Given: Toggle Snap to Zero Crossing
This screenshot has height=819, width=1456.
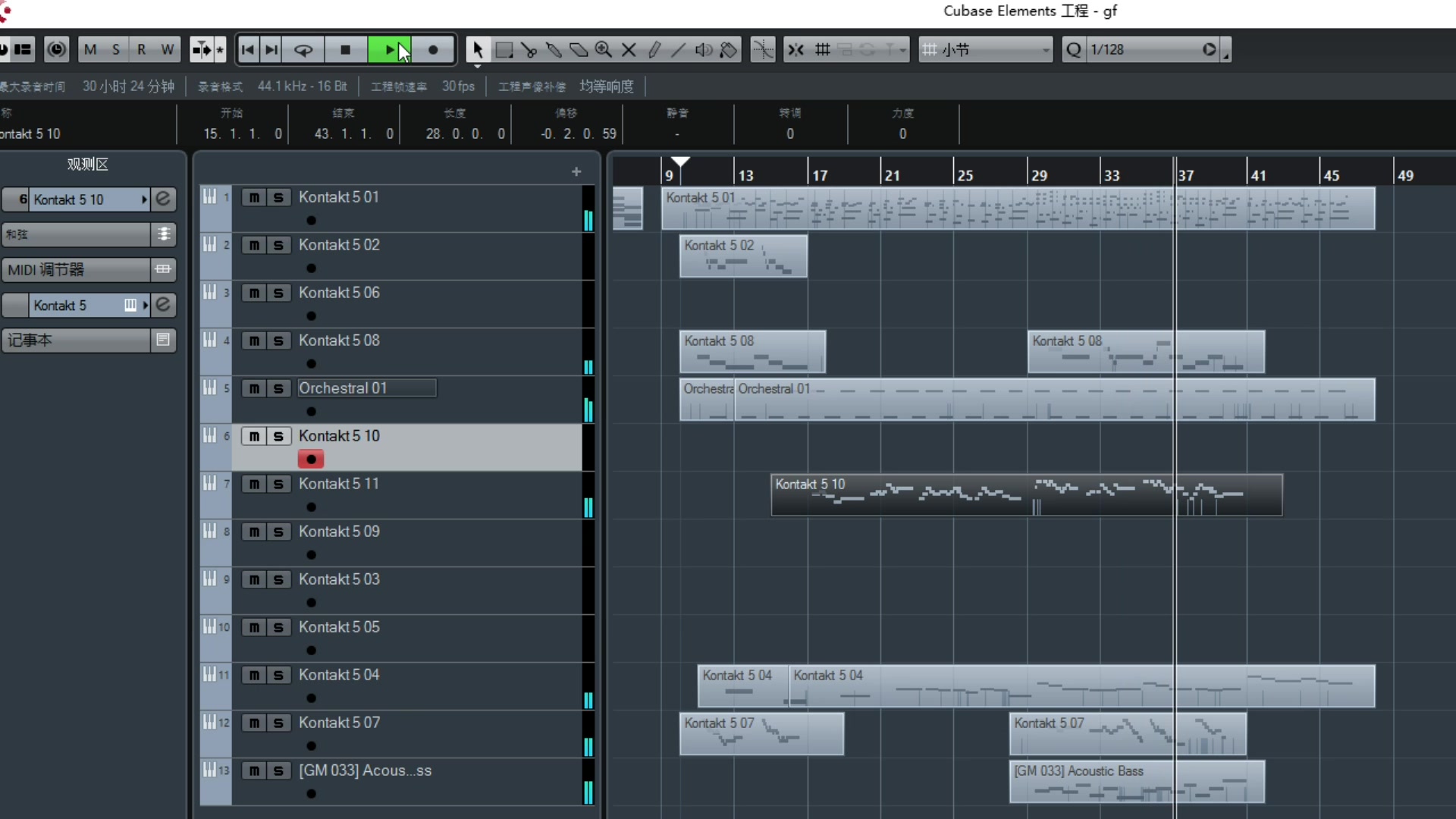Looking at the screenshot, I should 763,50.
